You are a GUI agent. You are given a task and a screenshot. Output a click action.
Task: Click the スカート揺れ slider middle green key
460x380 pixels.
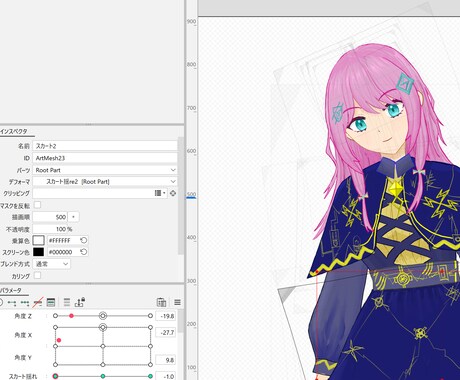click(x=103, y=376)
